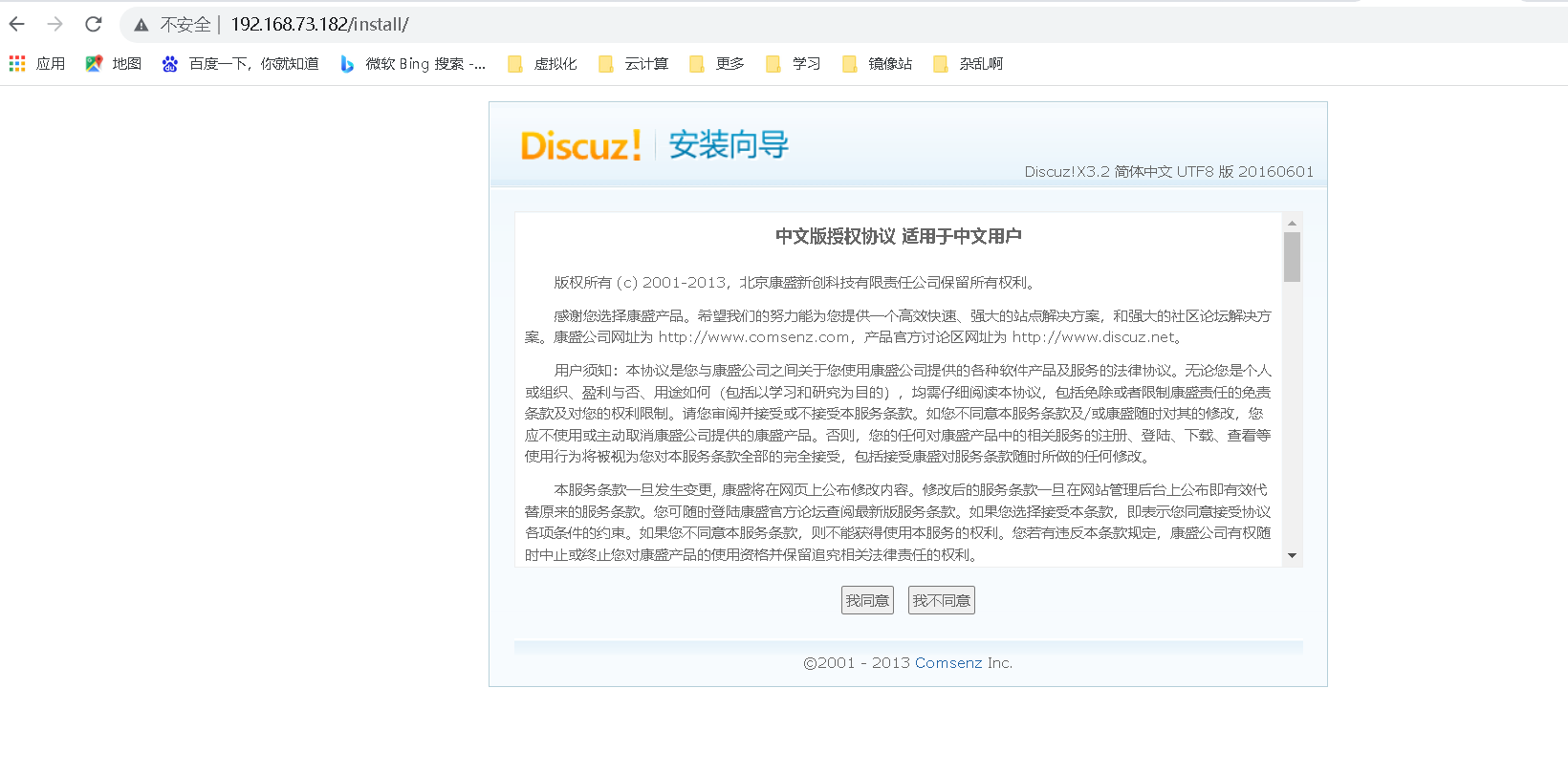This screenshot has height=774, width=1568.
Task: Click the license scrollbar down arrow
Action: [1293, 555]
